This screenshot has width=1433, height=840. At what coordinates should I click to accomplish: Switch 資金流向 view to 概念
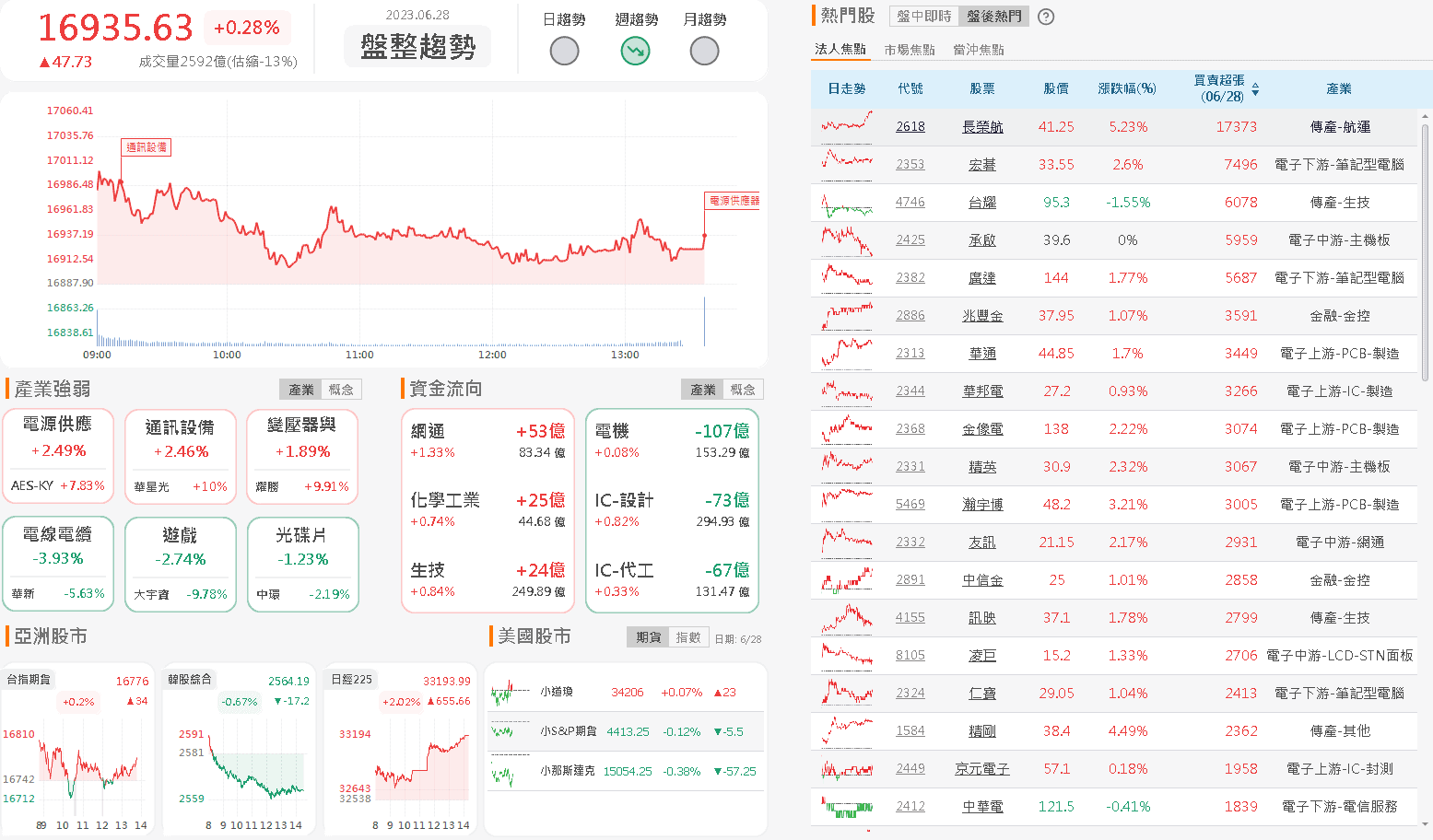click(x=743, y=390)
